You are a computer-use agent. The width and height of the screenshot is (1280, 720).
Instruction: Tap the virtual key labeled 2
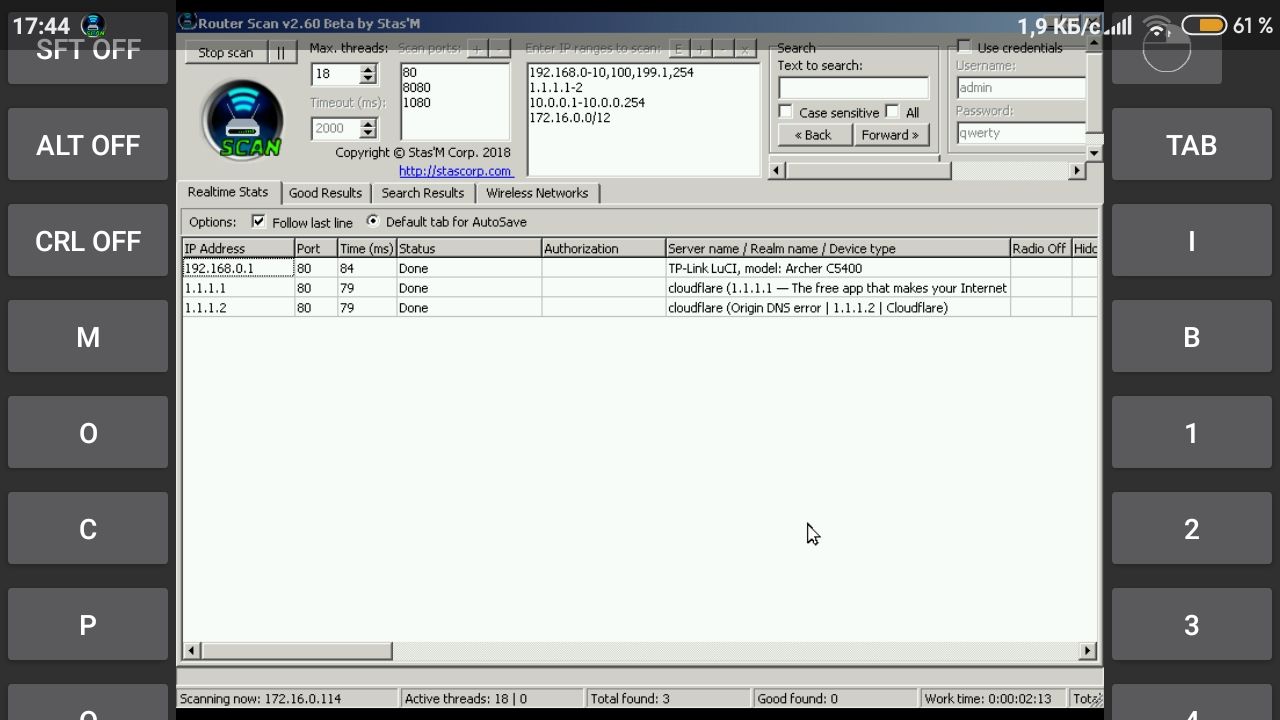pyautogui.click(x=1191, y=529)
